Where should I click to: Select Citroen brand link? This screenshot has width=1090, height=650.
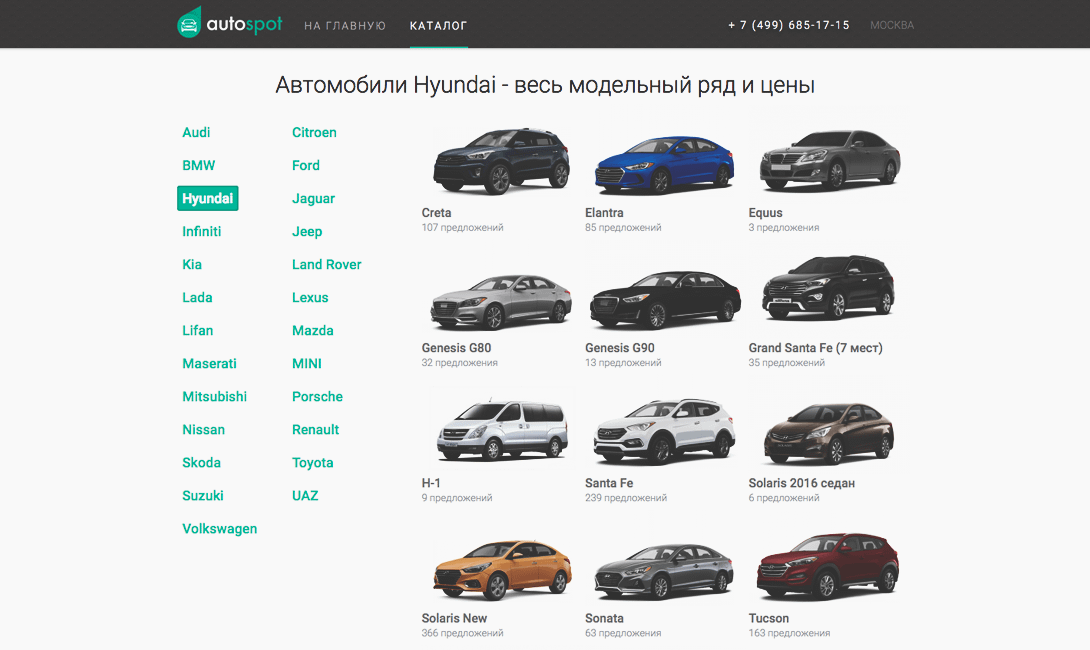pyautogui.click(x=314, y=132)
